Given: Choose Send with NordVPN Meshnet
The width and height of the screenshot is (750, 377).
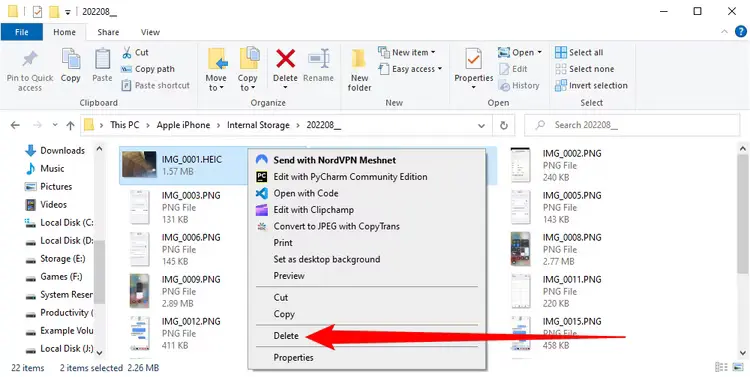Looking at the screenshot, I should pyautogui.click(x=367, y=160).
